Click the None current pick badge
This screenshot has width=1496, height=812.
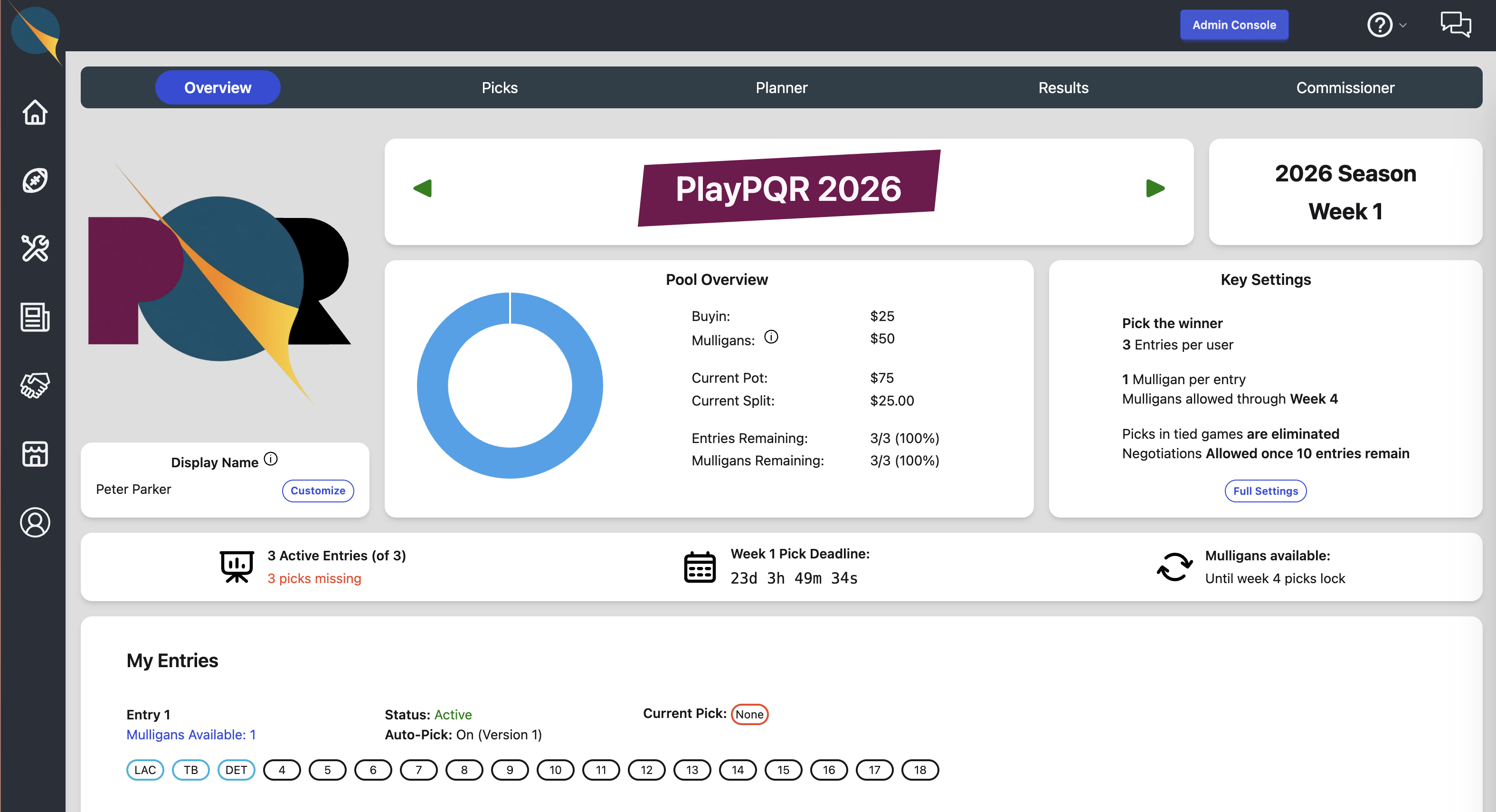749,715
